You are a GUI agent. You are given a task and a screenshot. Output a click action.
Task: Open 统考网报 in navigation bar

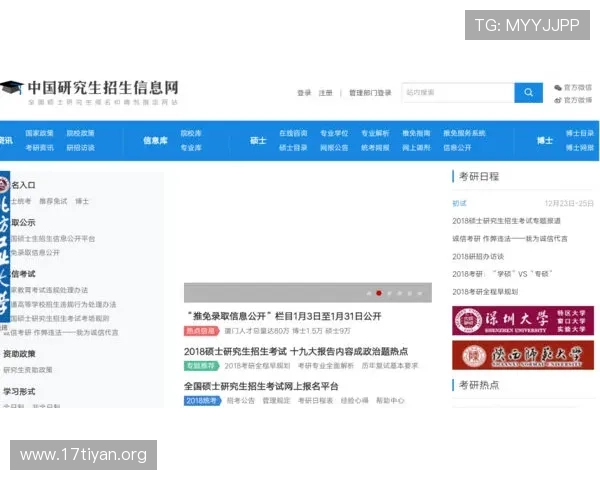(375, 148)
